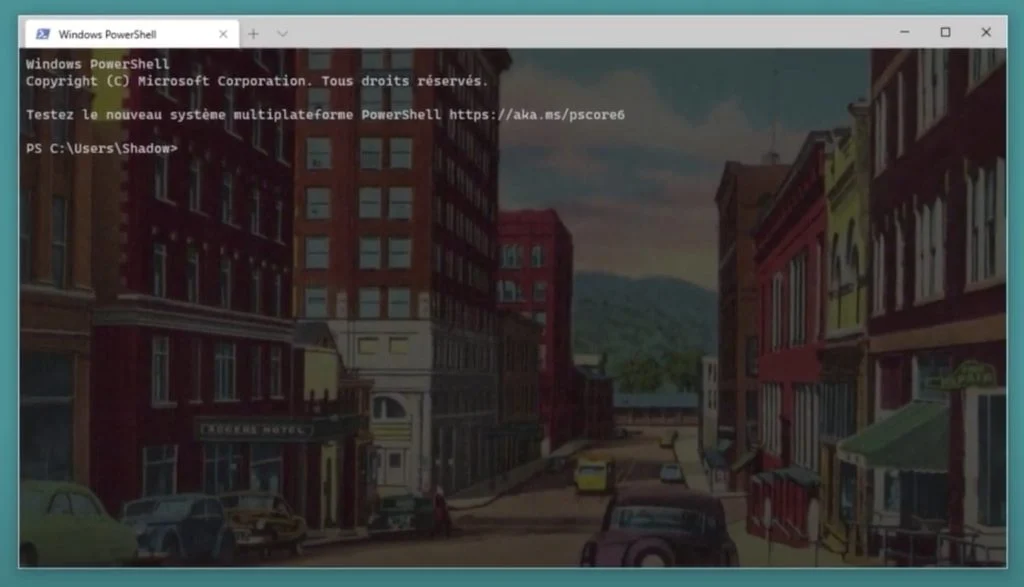The height and width of the screenshot is (587, 1024).
Task: Click the PS C:\Users\Shadow> prompt line
Action: point(101,148)
